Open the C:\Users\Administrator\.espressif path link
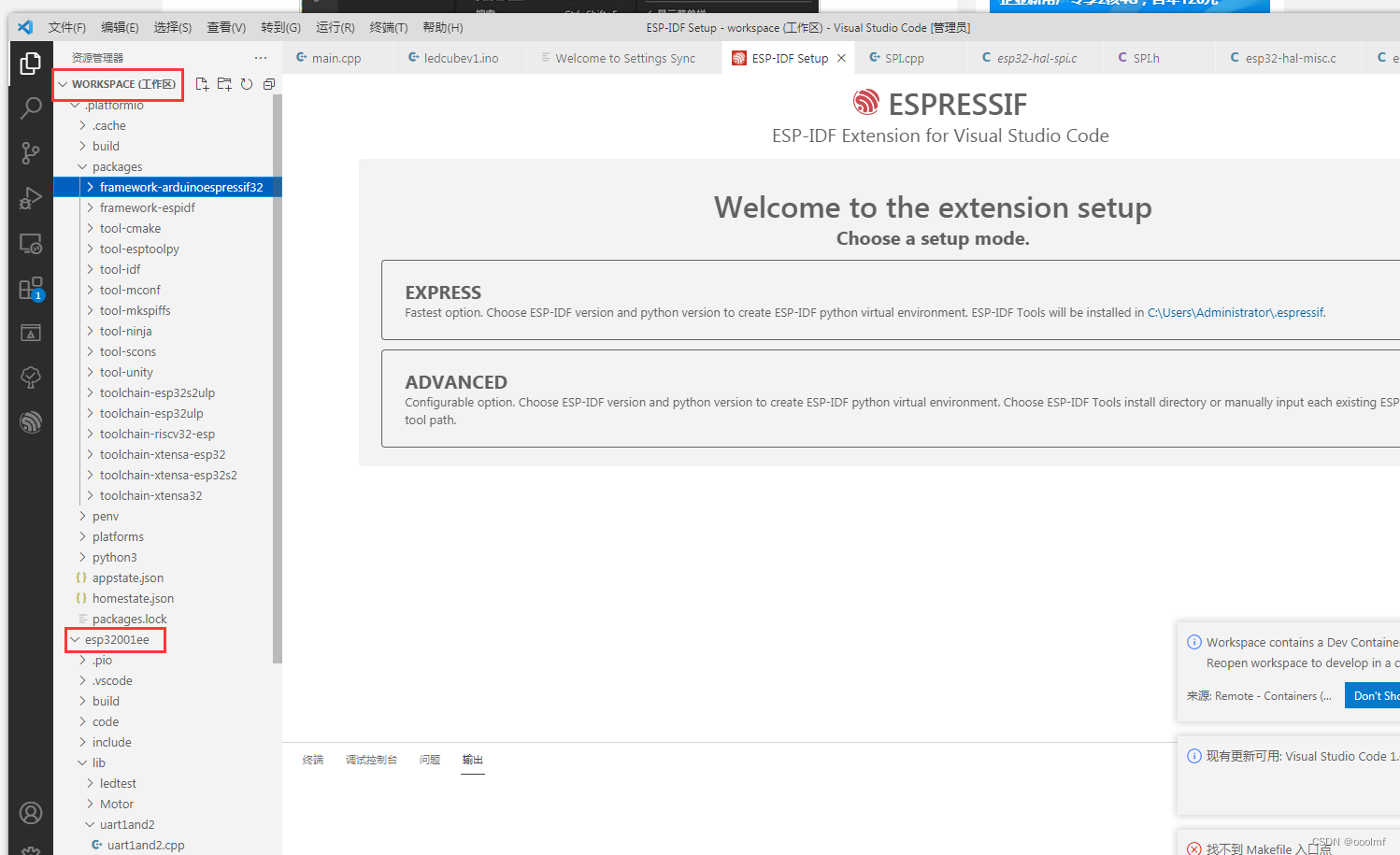Image resolution: width=1400 pixels, height=855 pixels. click(1236, 313)
